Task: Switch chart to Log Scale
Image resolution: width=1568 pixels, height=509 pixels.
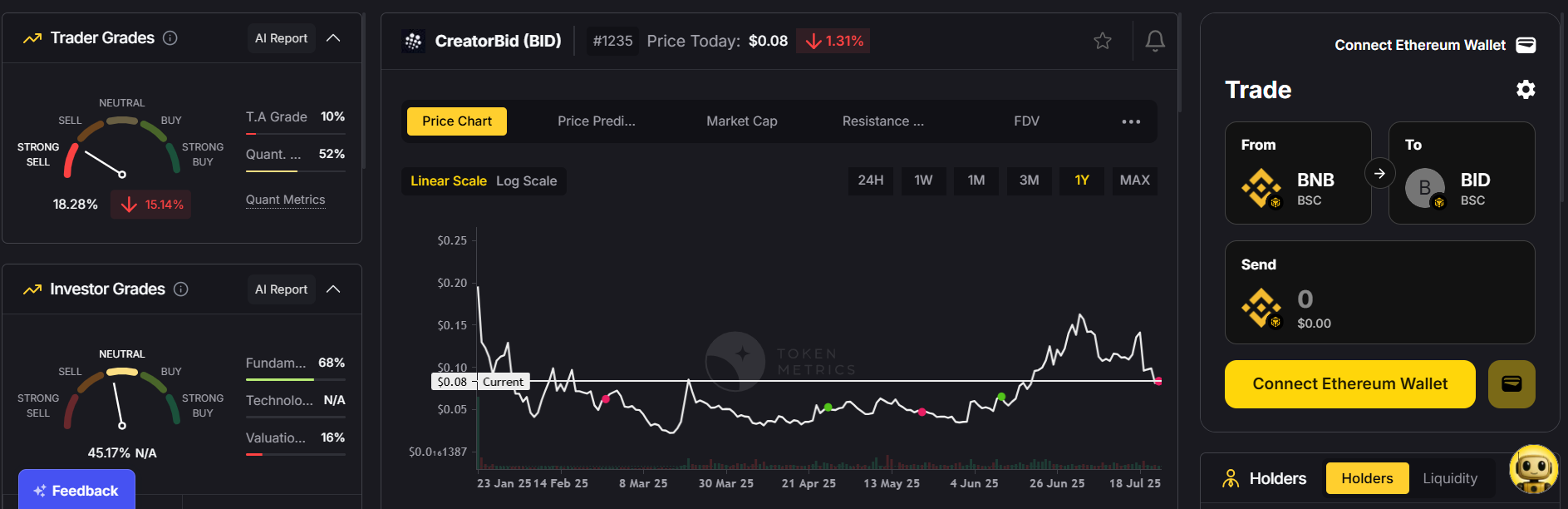Action: (x=527, y=181)
